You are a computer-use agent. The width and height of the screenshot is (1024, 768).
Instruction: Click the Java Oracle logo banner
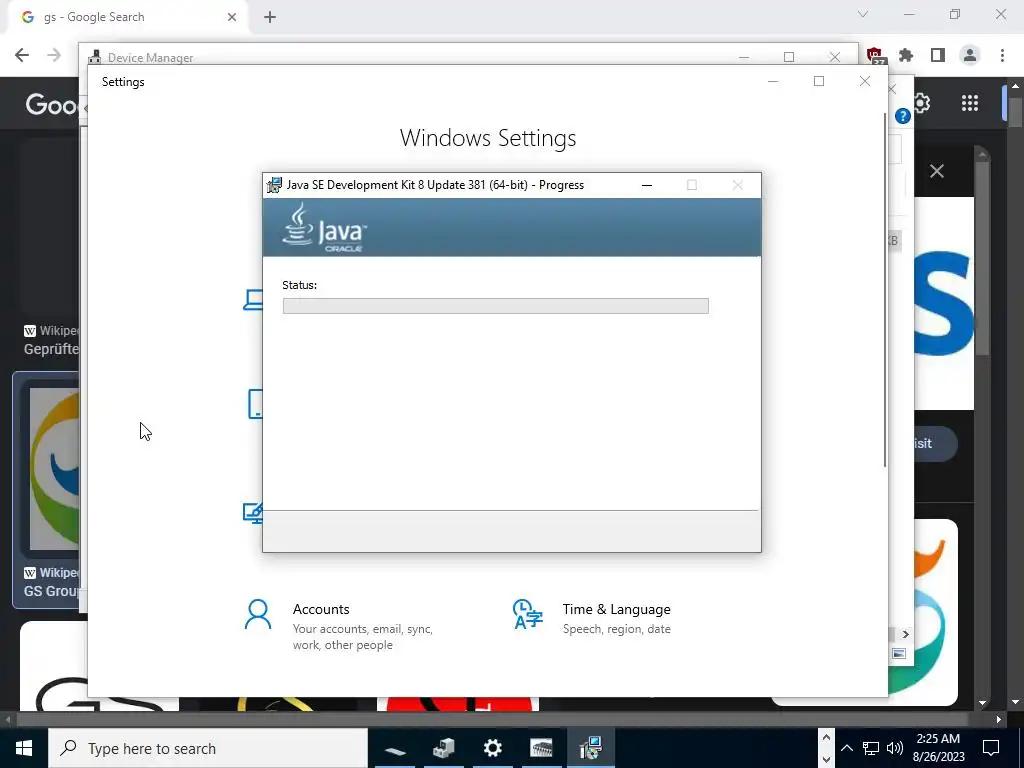511,227
